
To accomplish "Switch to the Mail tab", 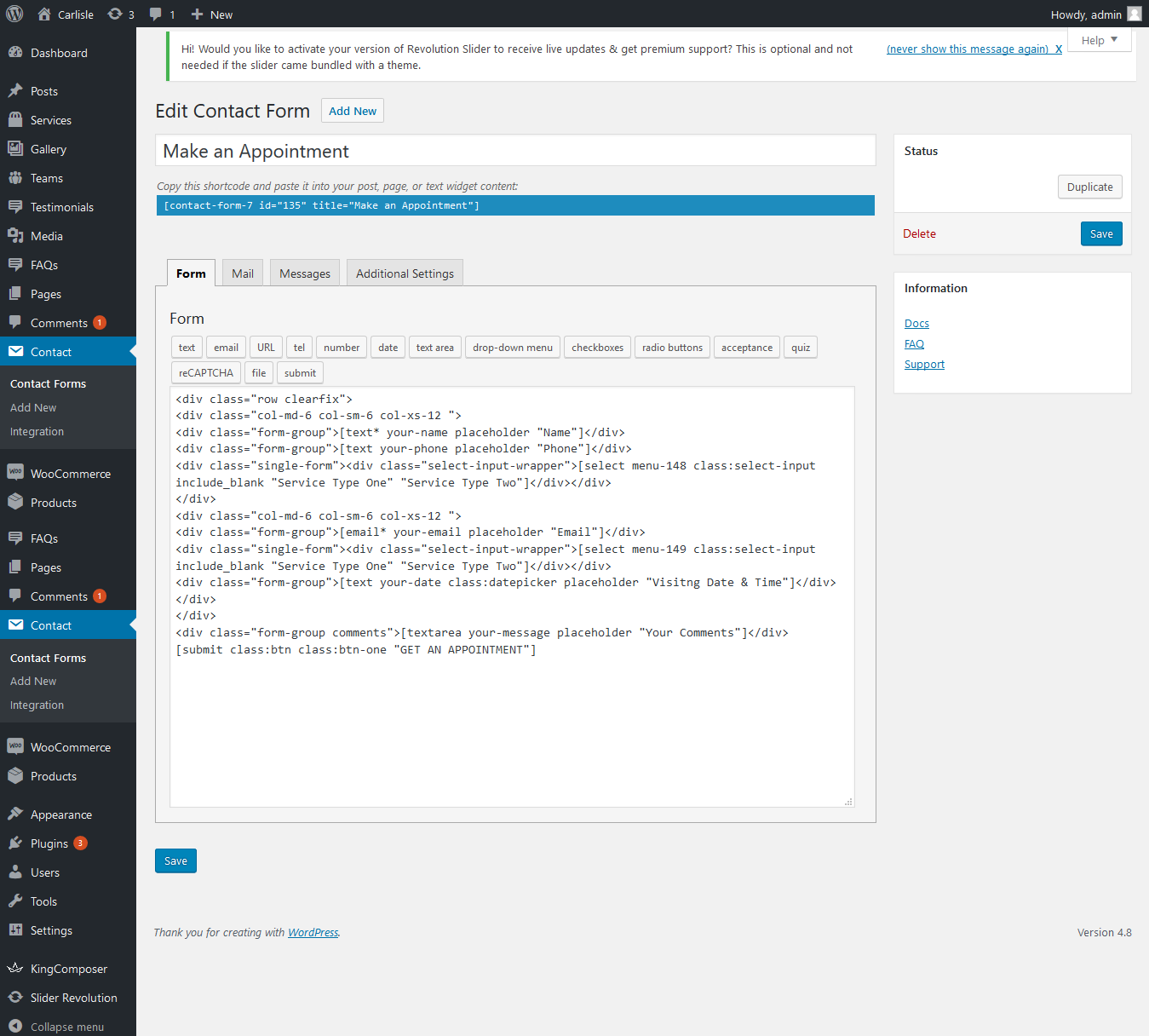I will [243, 273].
